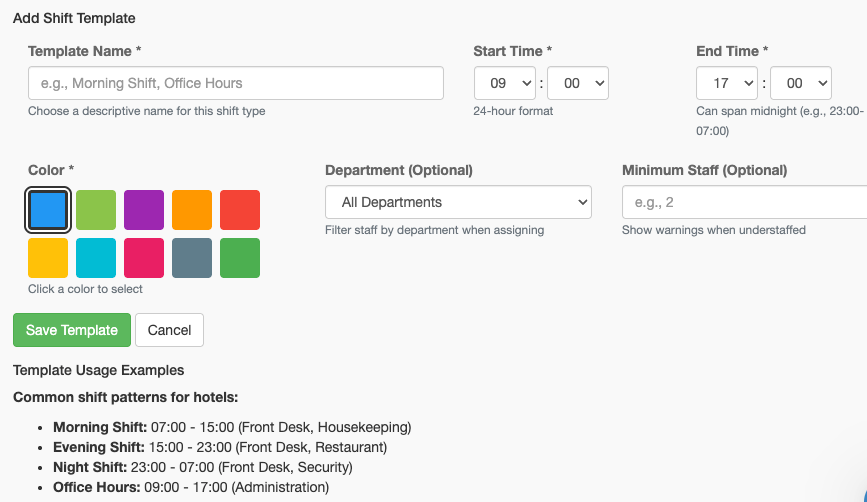This screenshot has height=502, width=867.
Task: Open the All Departments dropdown
Action: (x=458, y=202)
